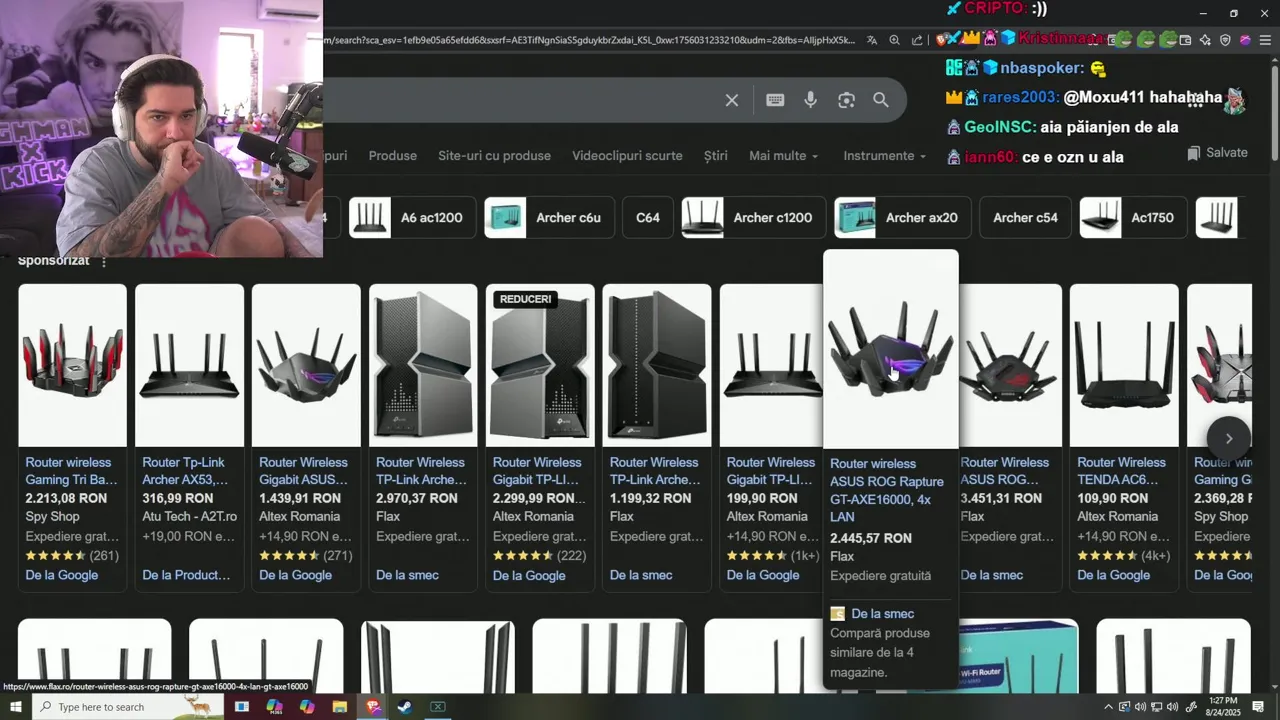Open Steam from the taskbar

(x=405, y=707)
